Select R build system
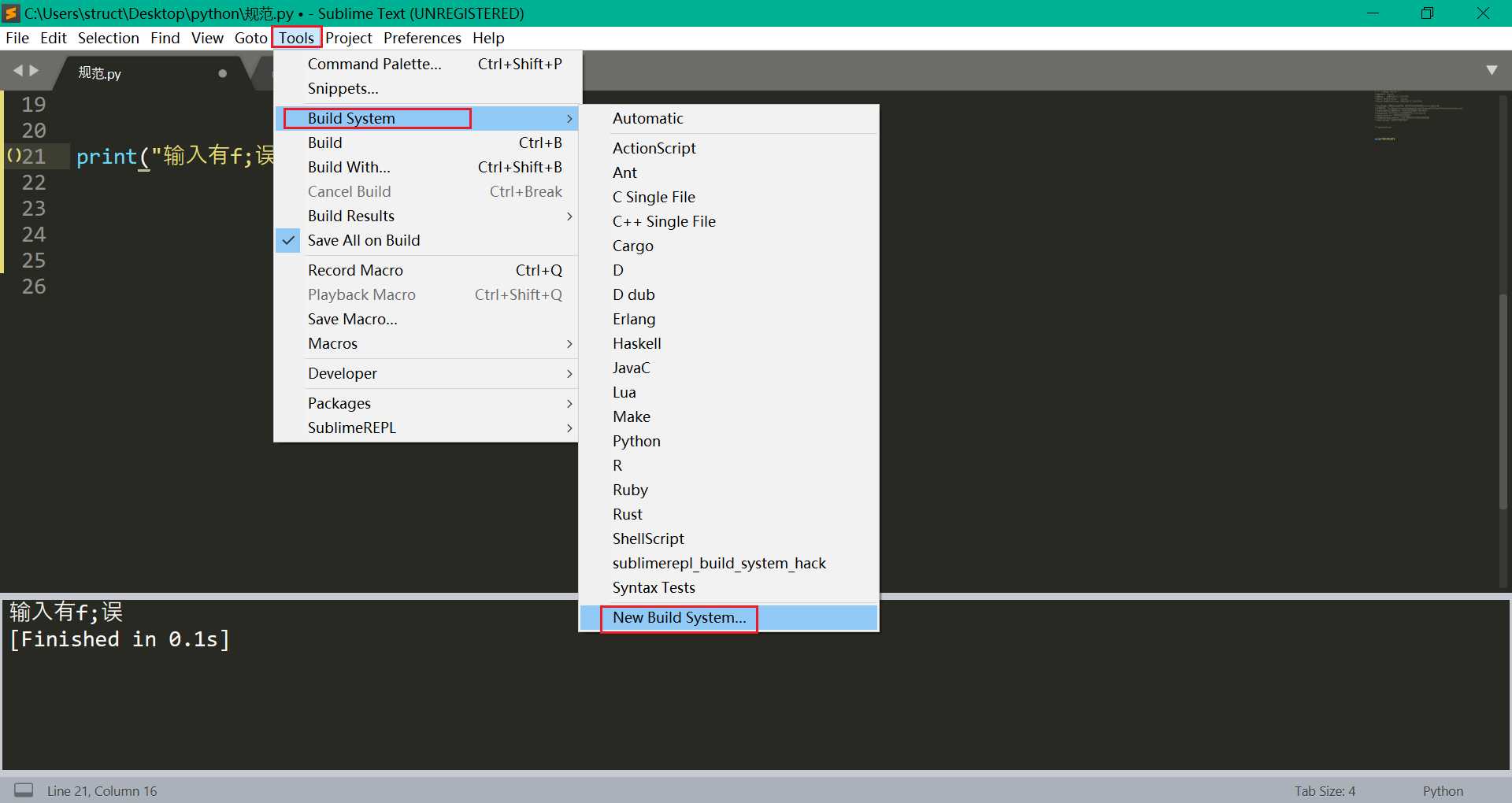 click(x=728, y=465)
